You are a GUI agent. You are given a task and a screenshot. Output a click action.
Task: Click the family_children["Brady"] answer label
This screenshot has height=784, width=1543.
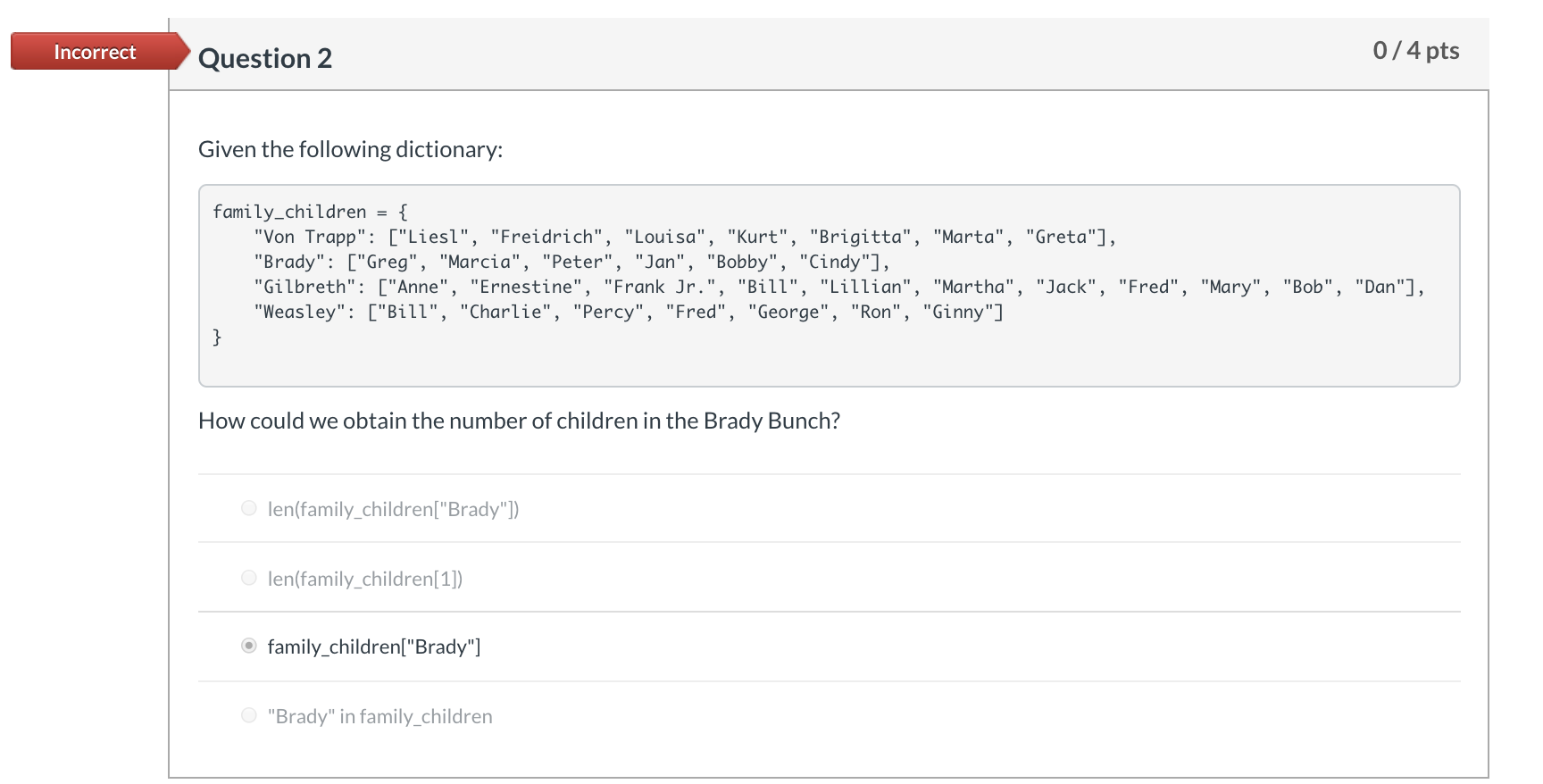(374, 646)
